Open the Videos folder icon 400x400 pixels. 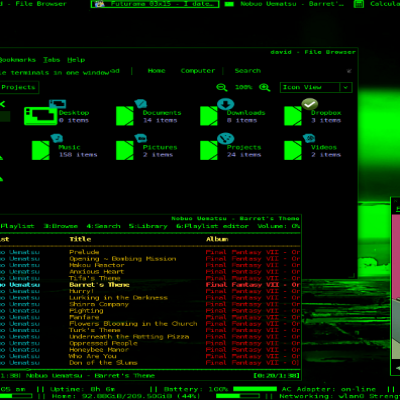tap(293, 150)
